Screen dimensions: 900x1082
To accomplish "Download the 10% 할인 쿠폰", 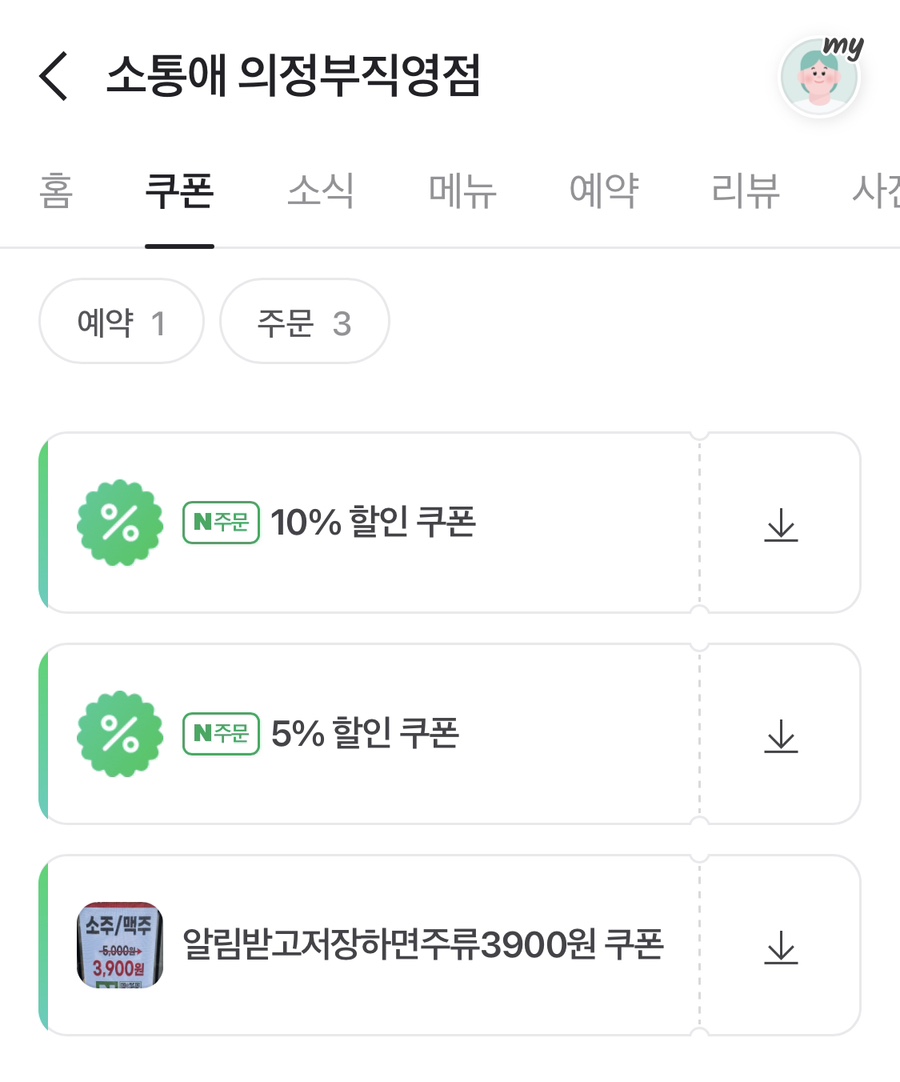I will coord(781,524).
